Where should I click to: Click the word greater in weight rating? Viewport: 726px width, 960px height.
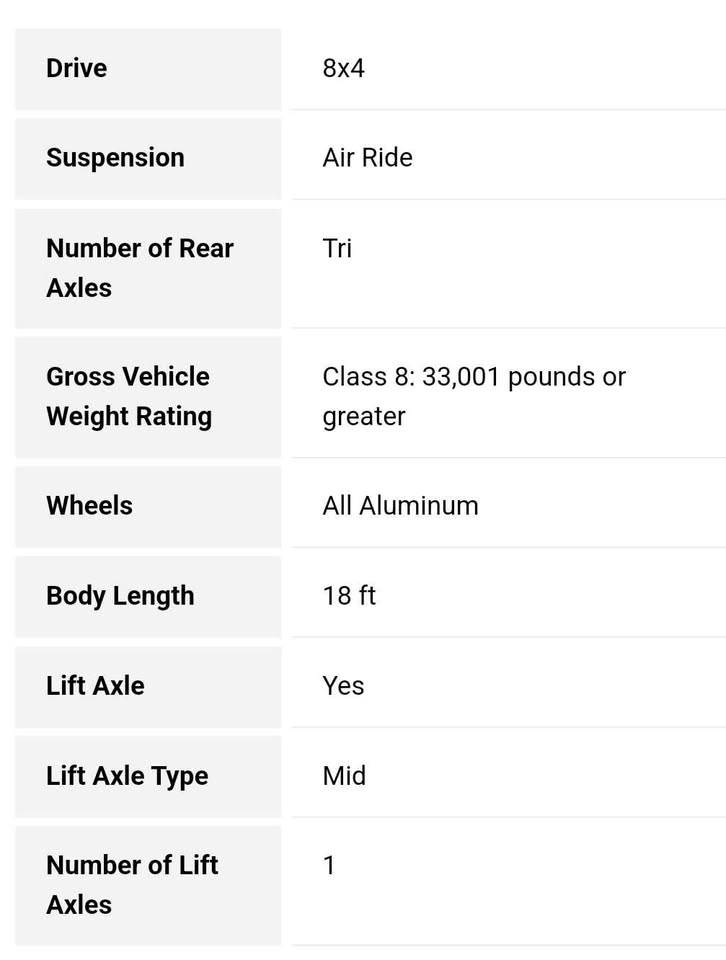pyautogui.click(x=364, y=417)
